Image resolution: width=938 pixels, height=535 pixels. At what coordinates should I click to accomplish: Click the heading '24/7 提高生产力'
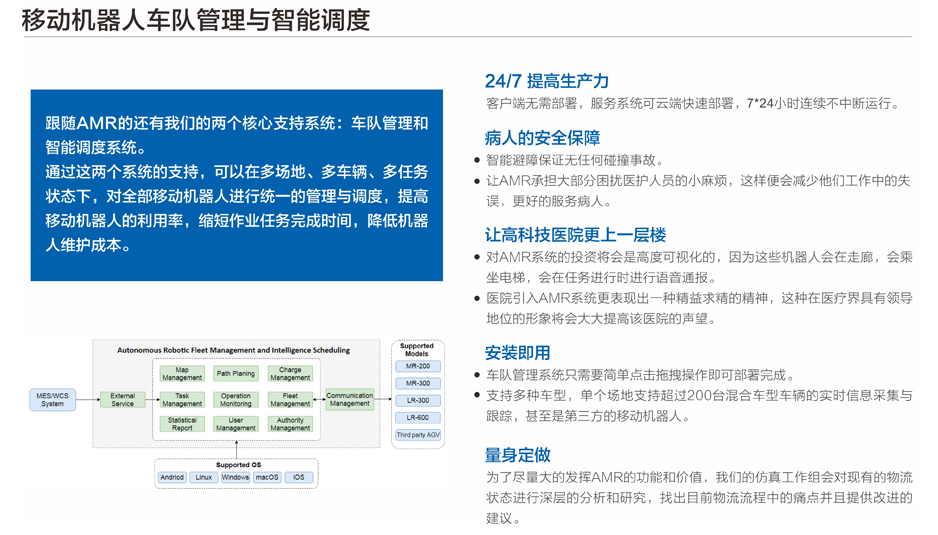(x=547, y=81)
